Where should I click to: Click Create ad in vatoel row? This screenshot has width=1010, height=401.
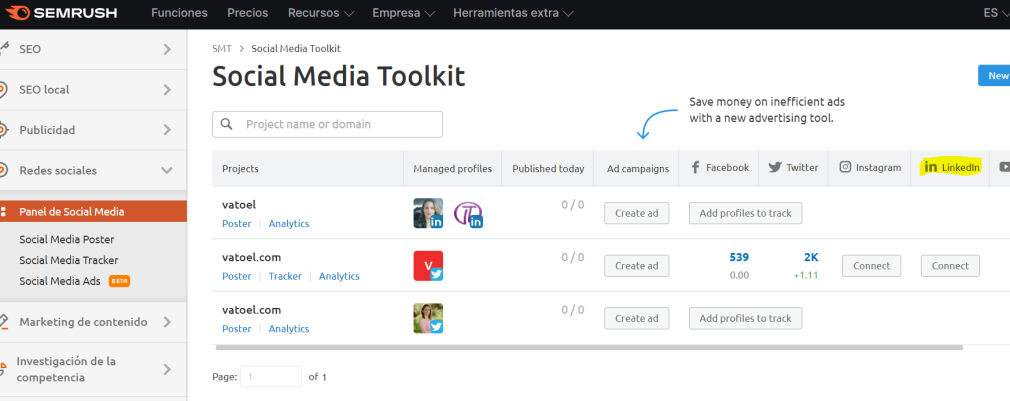636,213
